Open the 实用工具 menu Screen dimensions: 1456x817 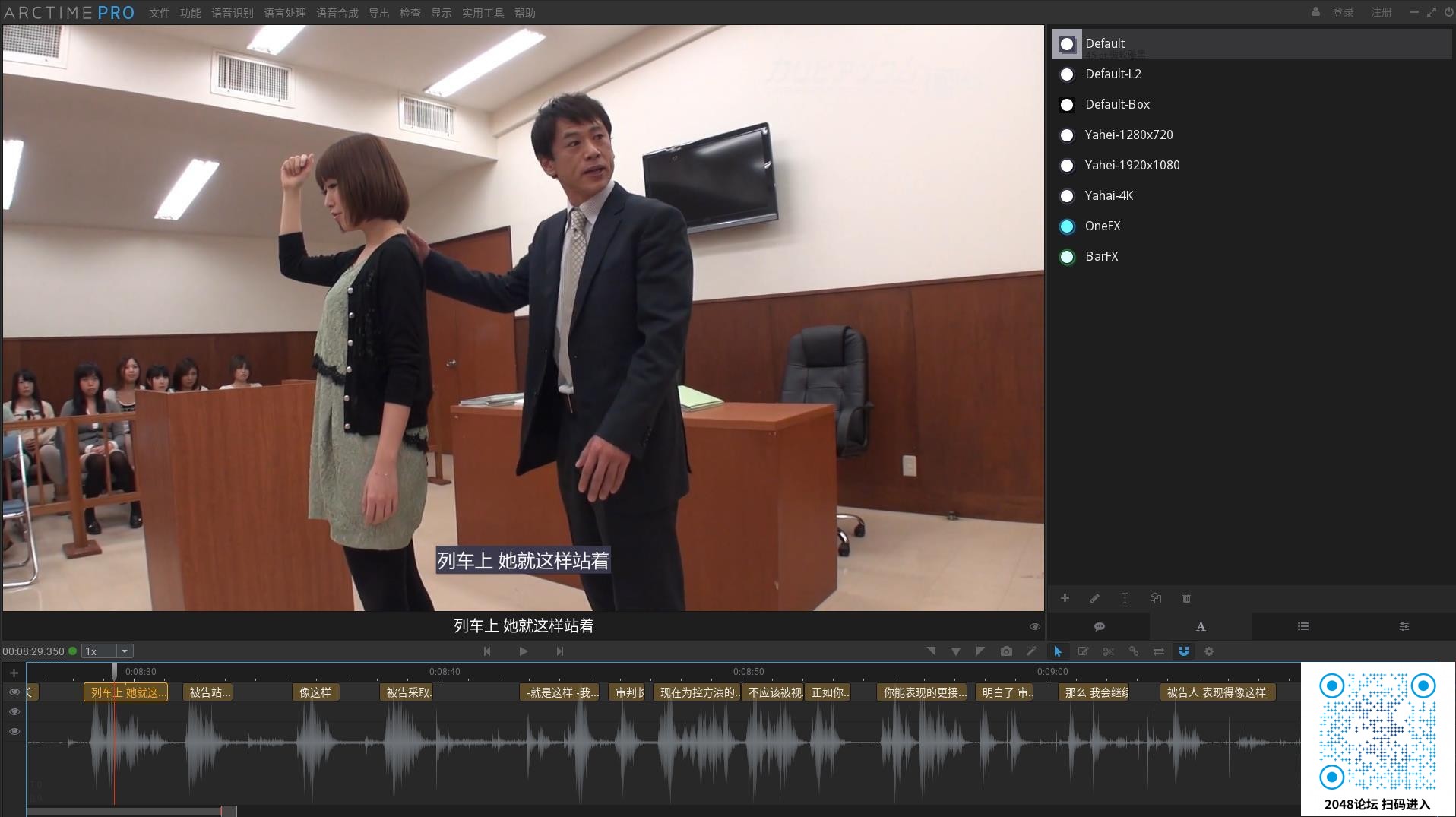point(483,13)
